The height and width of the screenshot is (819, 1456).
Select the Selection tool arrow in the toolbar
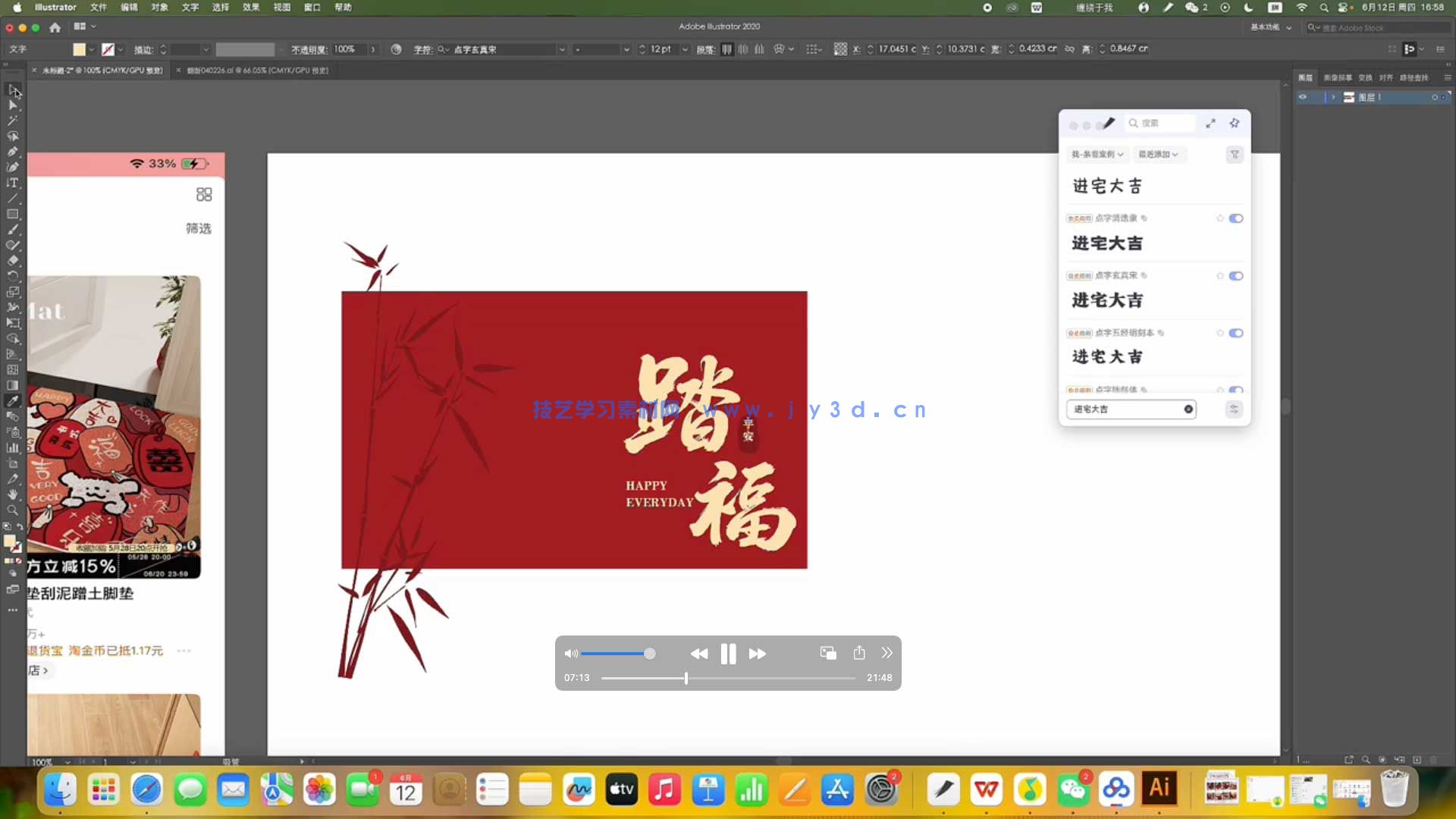(x=13, y=93)
